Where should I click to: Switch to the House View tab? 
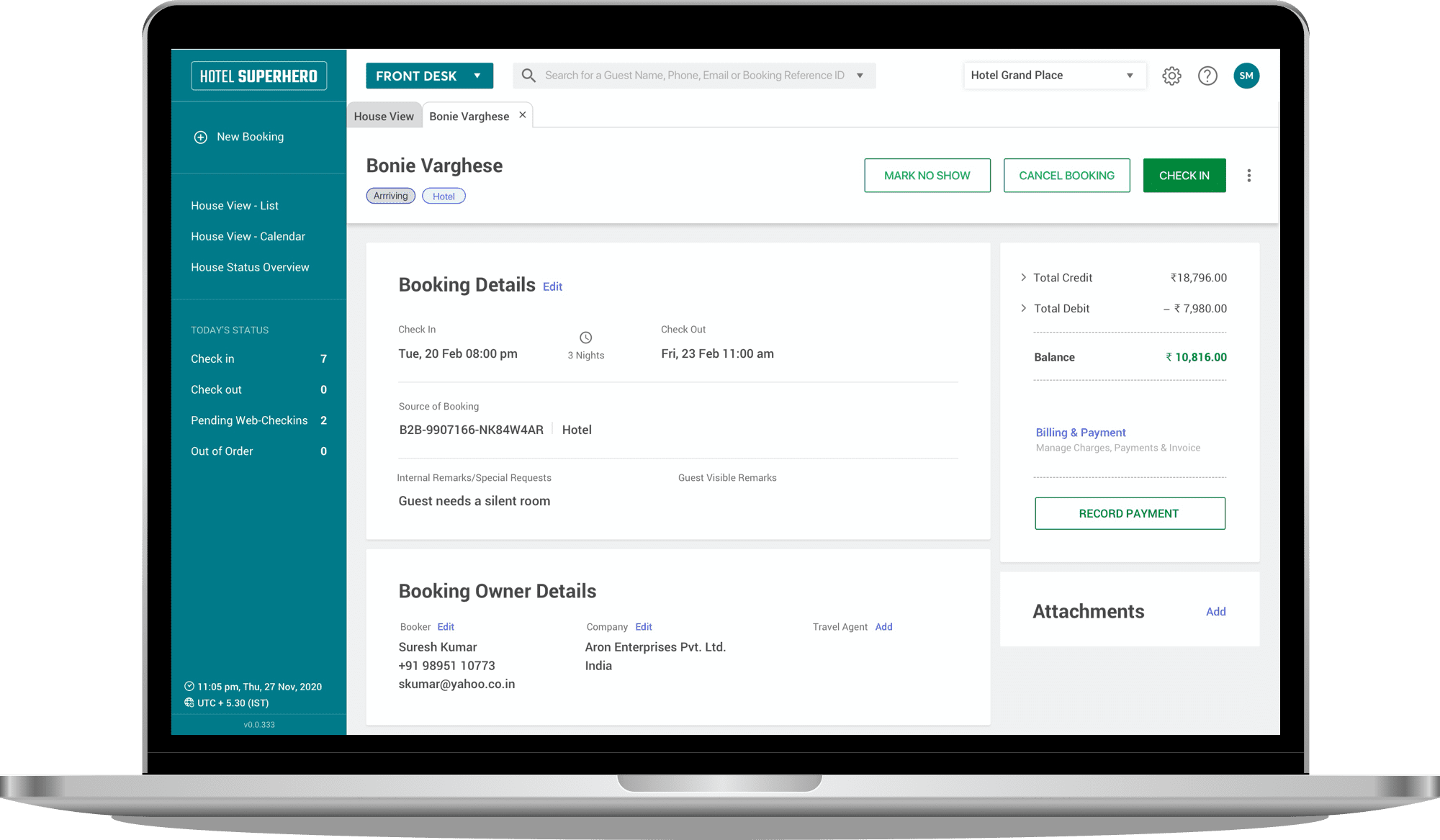(x=384, y=116)
